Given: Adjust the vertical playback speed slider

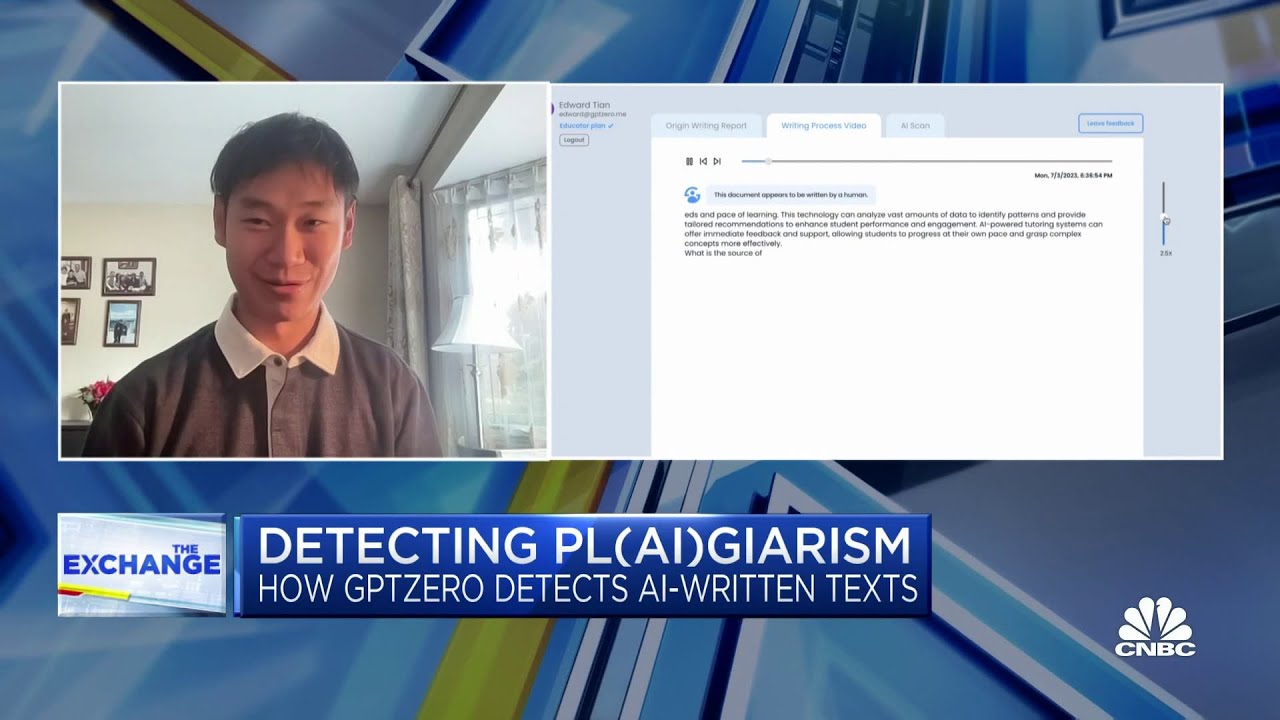Looking at the screenshot, I should [1164, 213].
